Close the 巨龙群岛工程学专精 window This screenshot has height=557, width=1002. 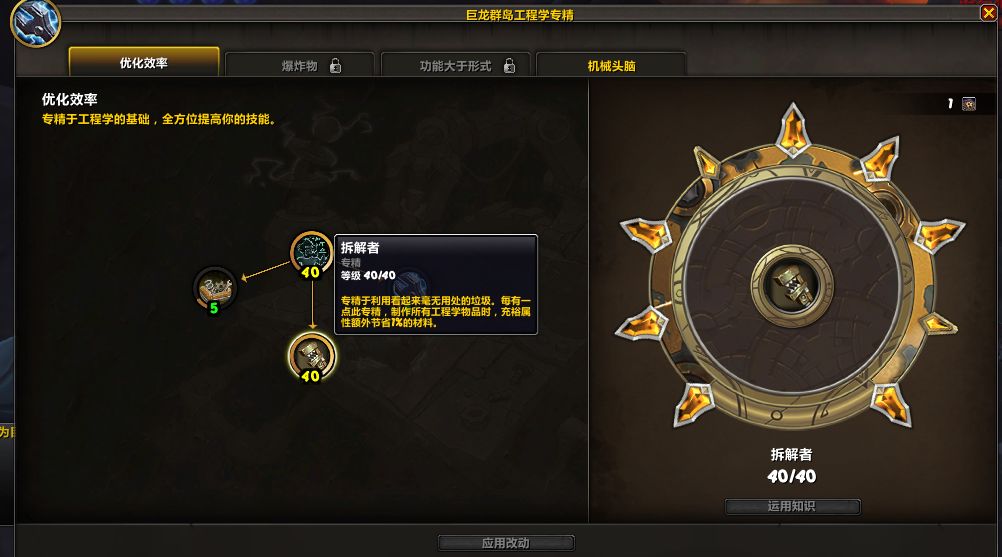click(x=989, y=13)
